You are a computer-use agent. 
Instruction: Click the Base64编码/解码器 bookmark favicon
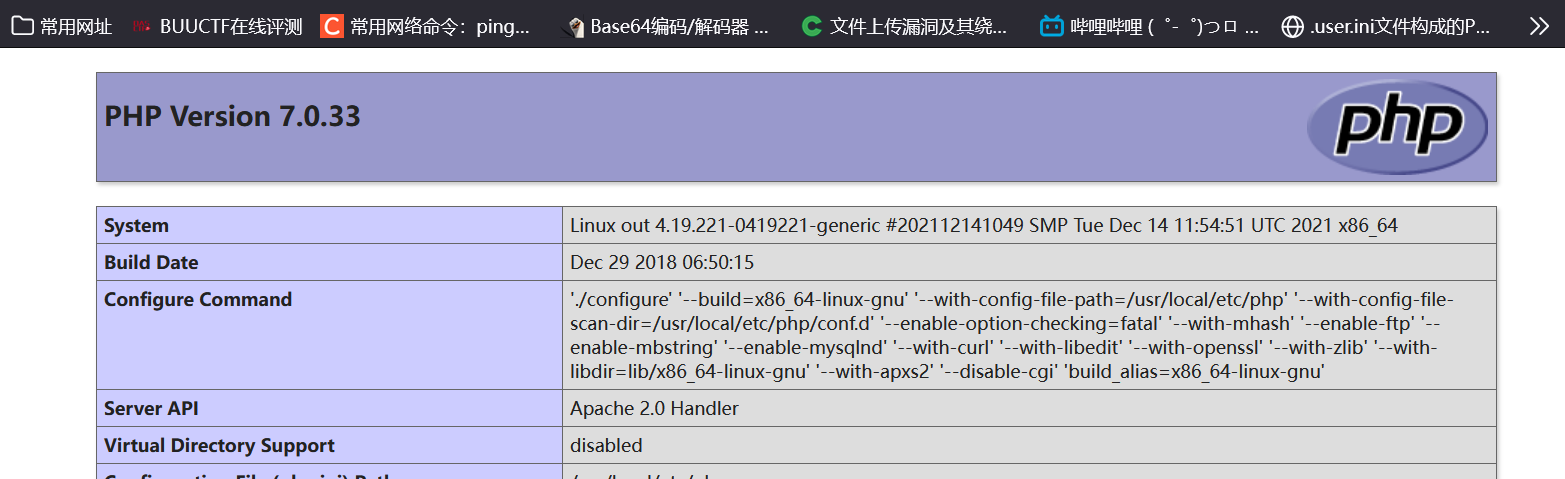coord(574,27)
